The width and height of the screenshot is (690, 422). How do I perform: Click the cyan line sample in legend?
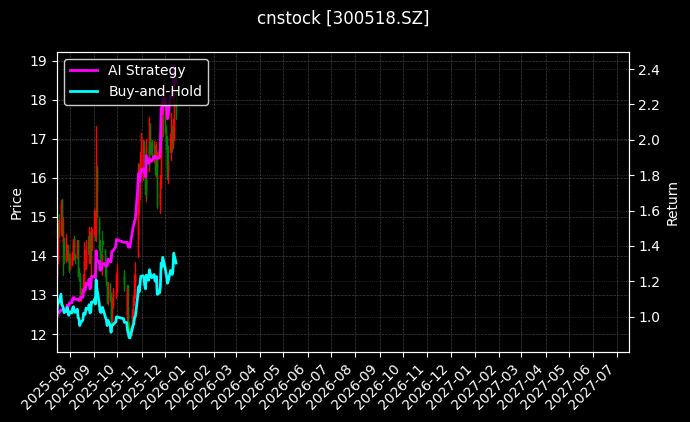[84, 91]
